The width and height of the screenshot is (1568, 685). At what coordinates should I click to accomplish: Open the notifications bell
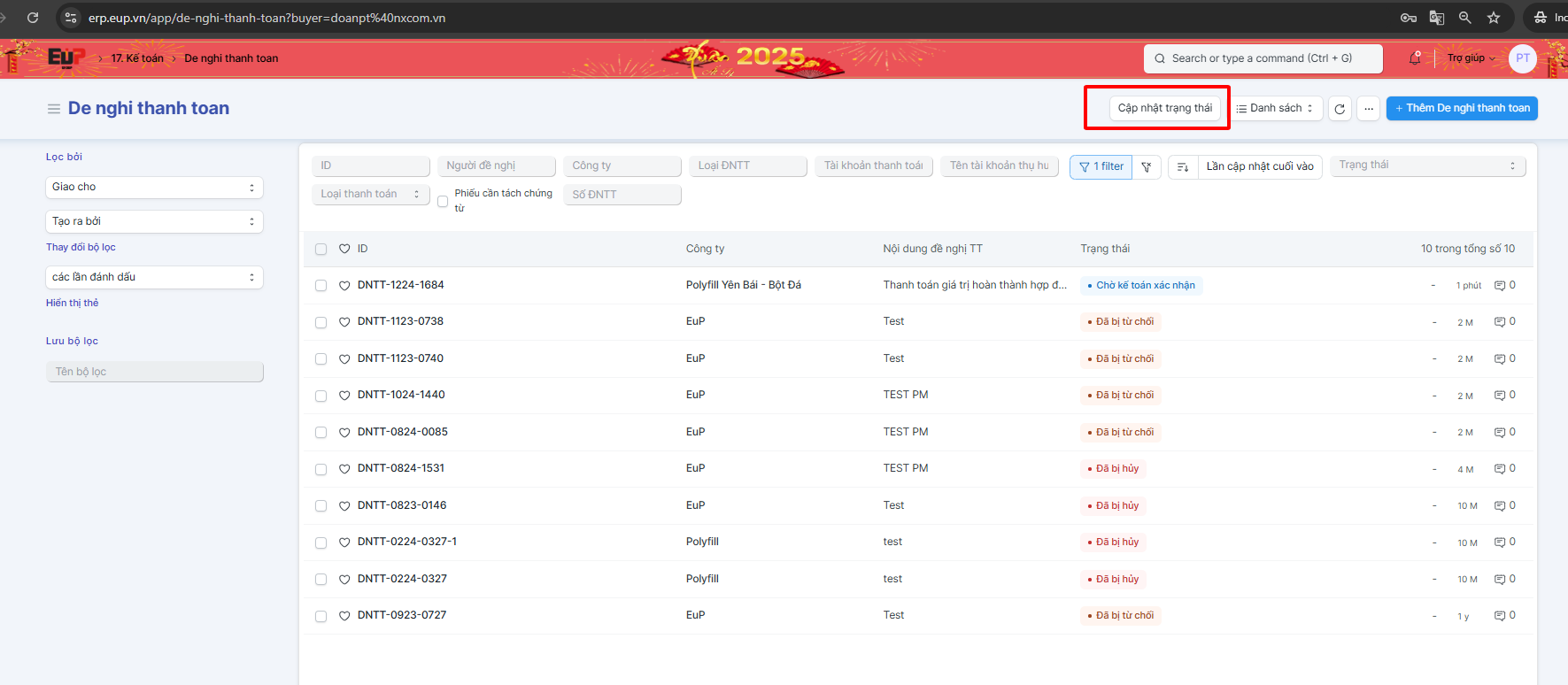[x=1415, y=58]
